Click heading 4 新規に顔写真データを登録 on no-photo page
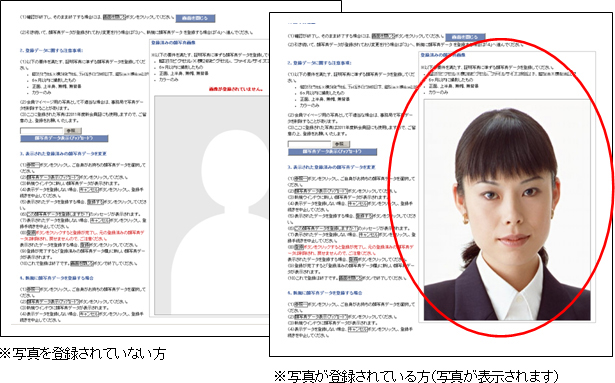Viewport: 615px width, 383px height. click(x=56, y=278)
